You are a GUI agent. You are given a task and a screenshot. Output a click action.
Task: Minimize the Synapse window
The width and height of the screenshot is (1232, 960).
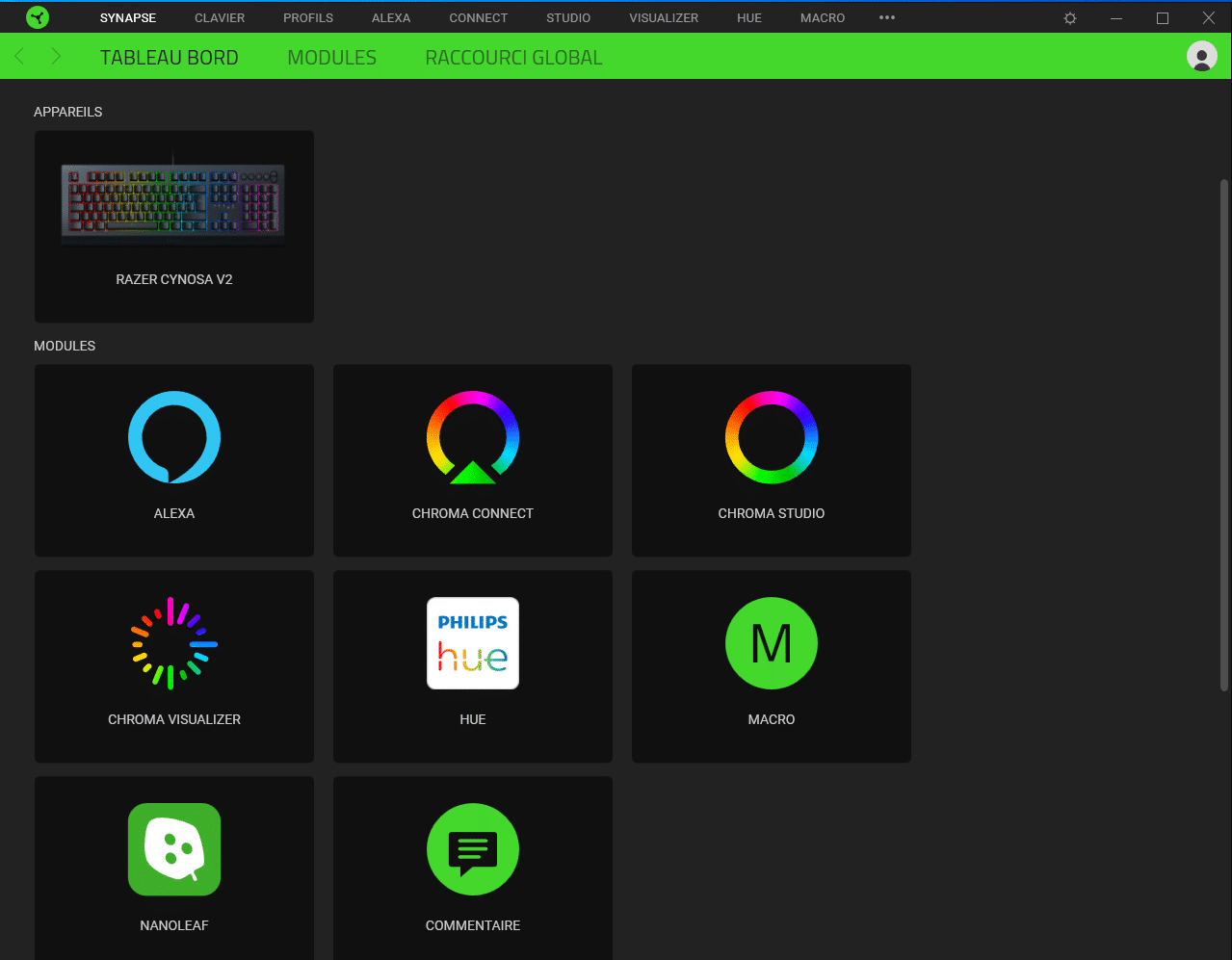(1116, 18)
